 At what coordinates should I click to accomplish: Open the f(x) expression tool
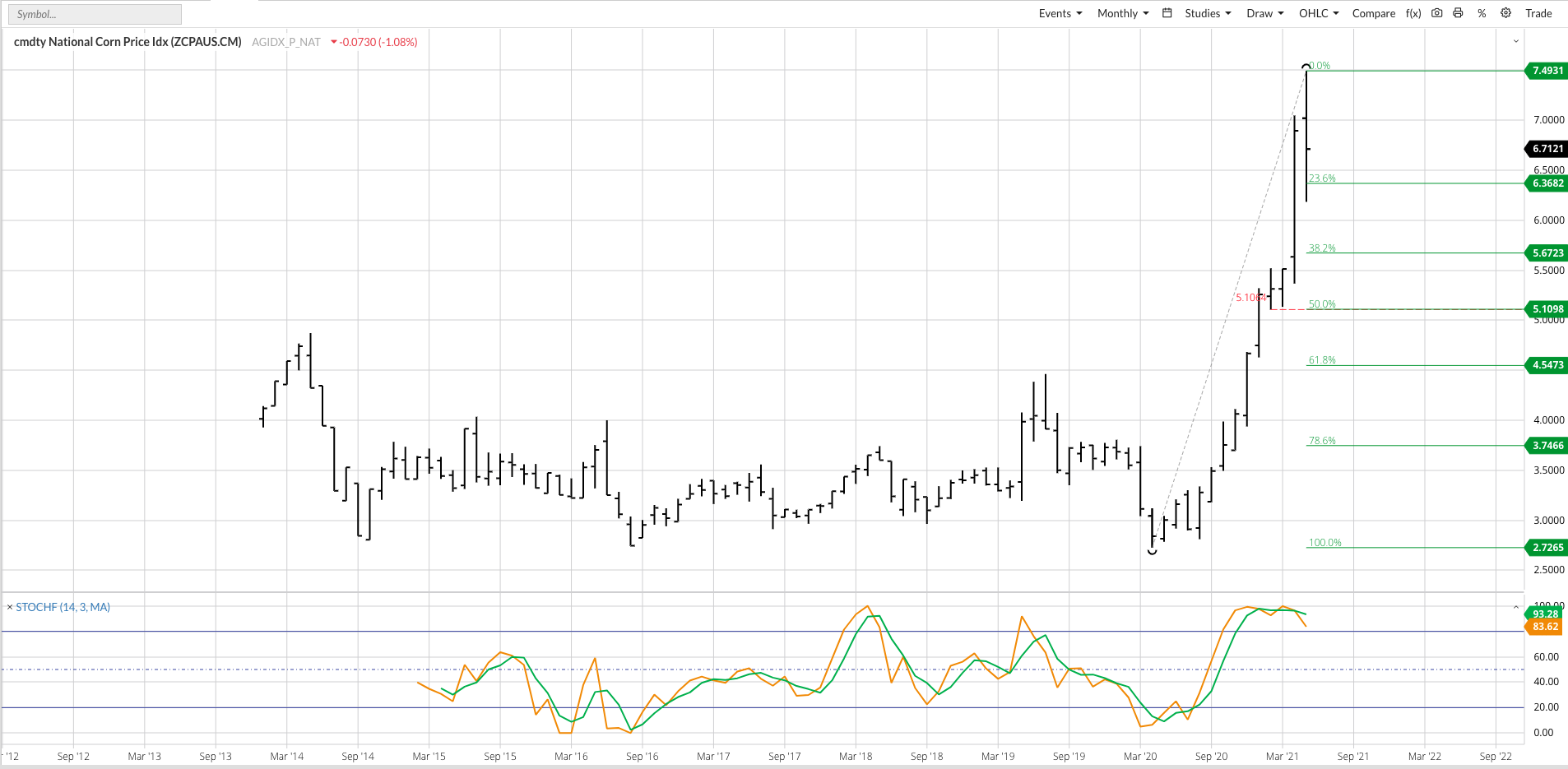pyautogui.click(x=1413, y=13)
